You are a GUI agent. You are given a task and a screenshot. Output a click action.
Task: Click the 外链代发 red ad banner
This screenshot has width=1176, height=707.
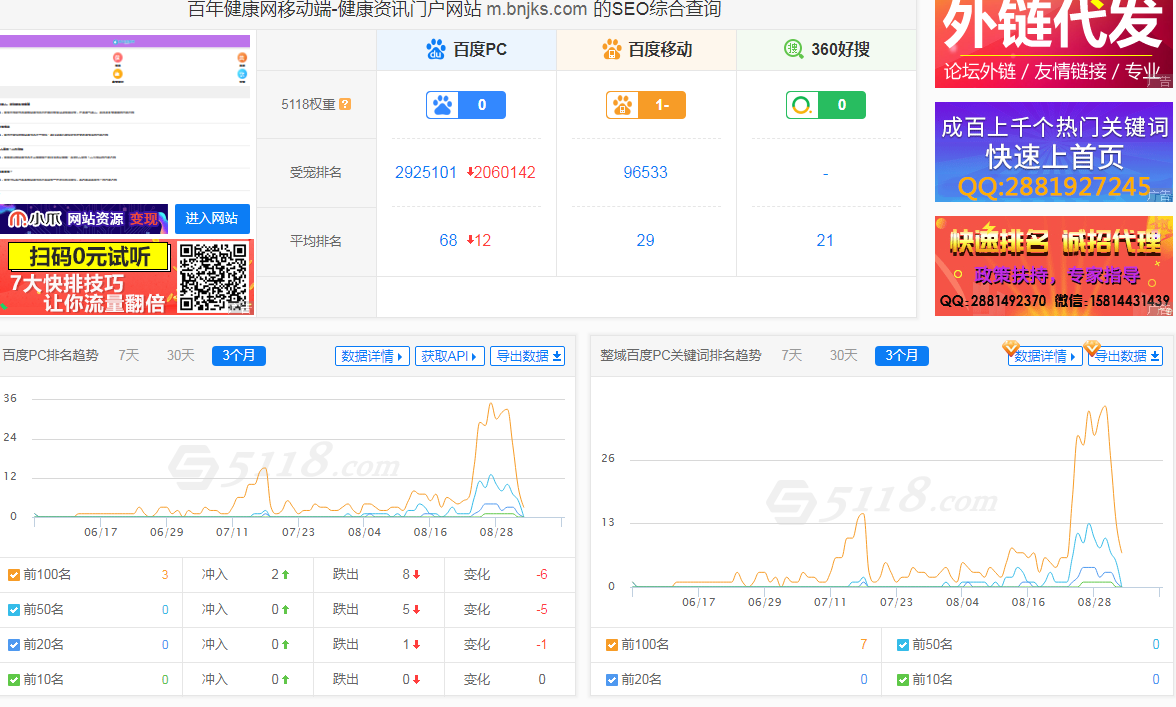tap(1054, 43)
